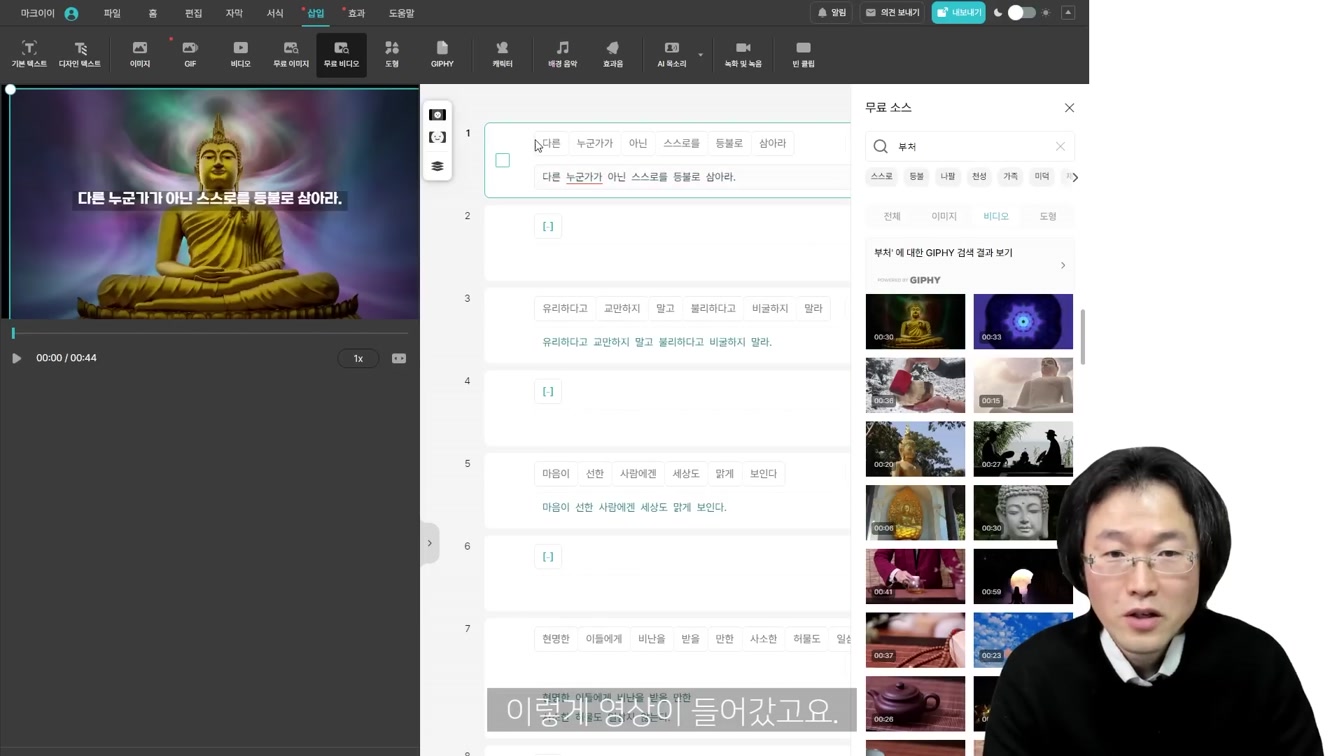Select the 천성 keyword chip
Screen dimensions: 1344x756
coord(979,177)
